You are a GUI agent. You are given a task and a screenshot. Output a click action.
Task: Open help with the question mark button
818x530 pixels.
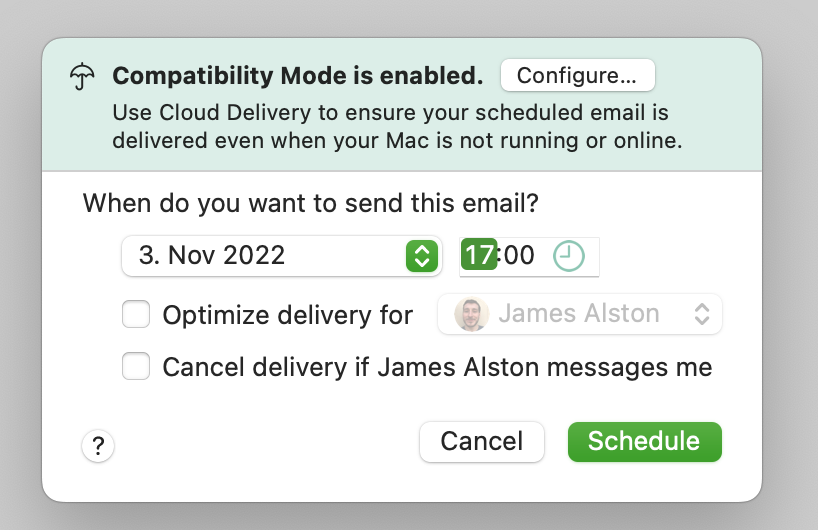tap(98, 446)
